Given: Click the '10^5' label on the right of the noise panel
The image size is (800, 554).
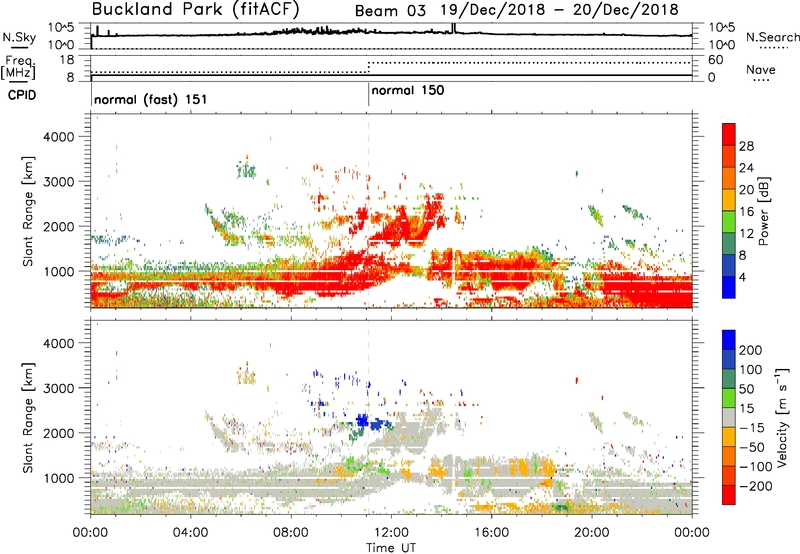Looking at the screenshot, I should [x=722, y=28].
